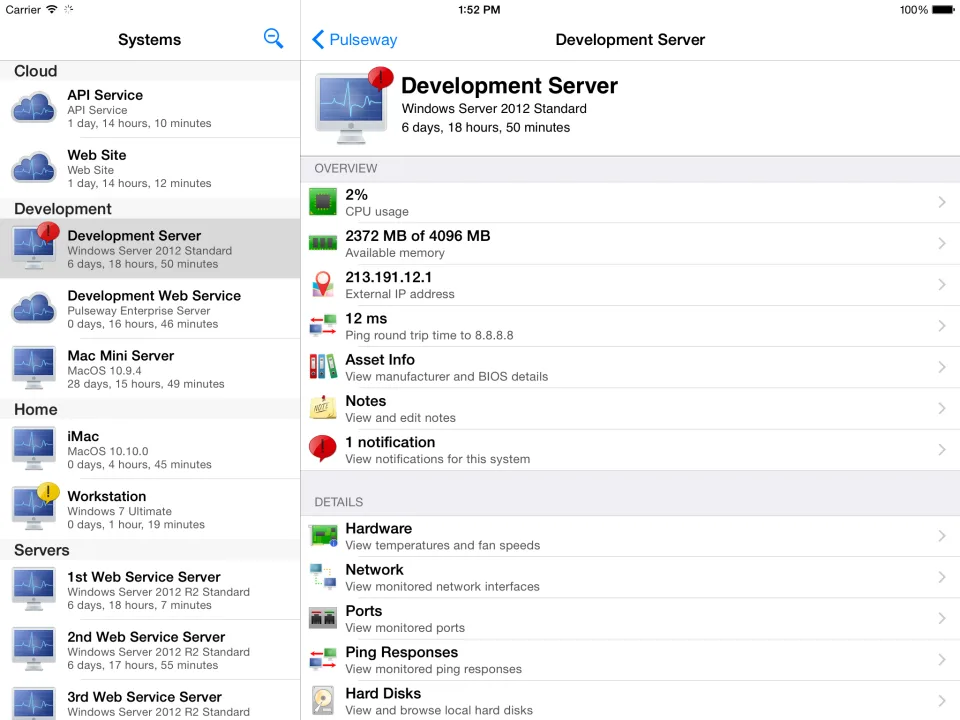
Task: Open Hard Disks label
Action: (x=383, y=694)
